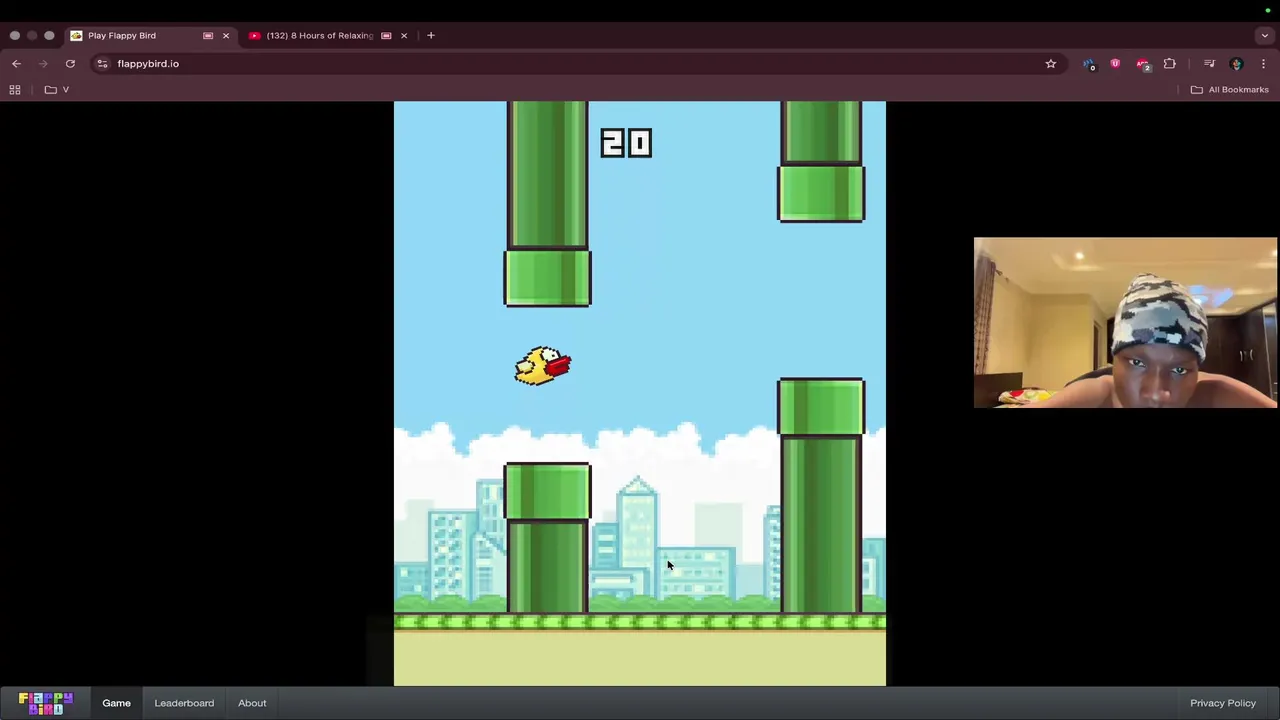The width and height of the screenshot is (1280, 720).
Task: Select the Game tab in footer
Action: point(116,703)
